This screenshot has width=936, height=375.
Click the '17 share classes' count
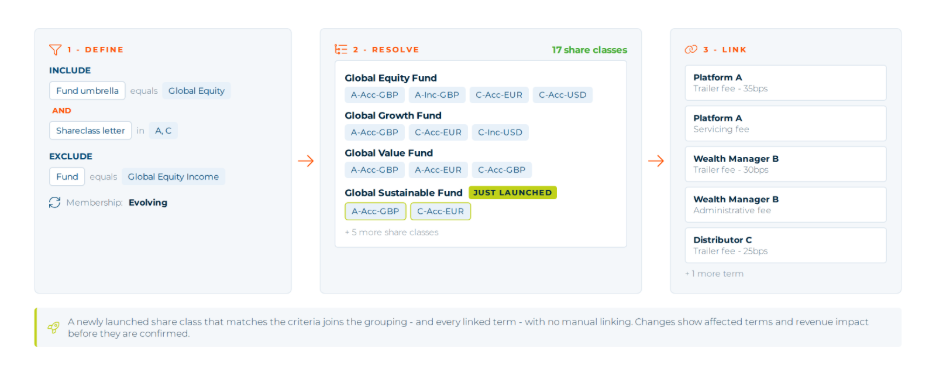pyautogui.click(x=589, y=50)
